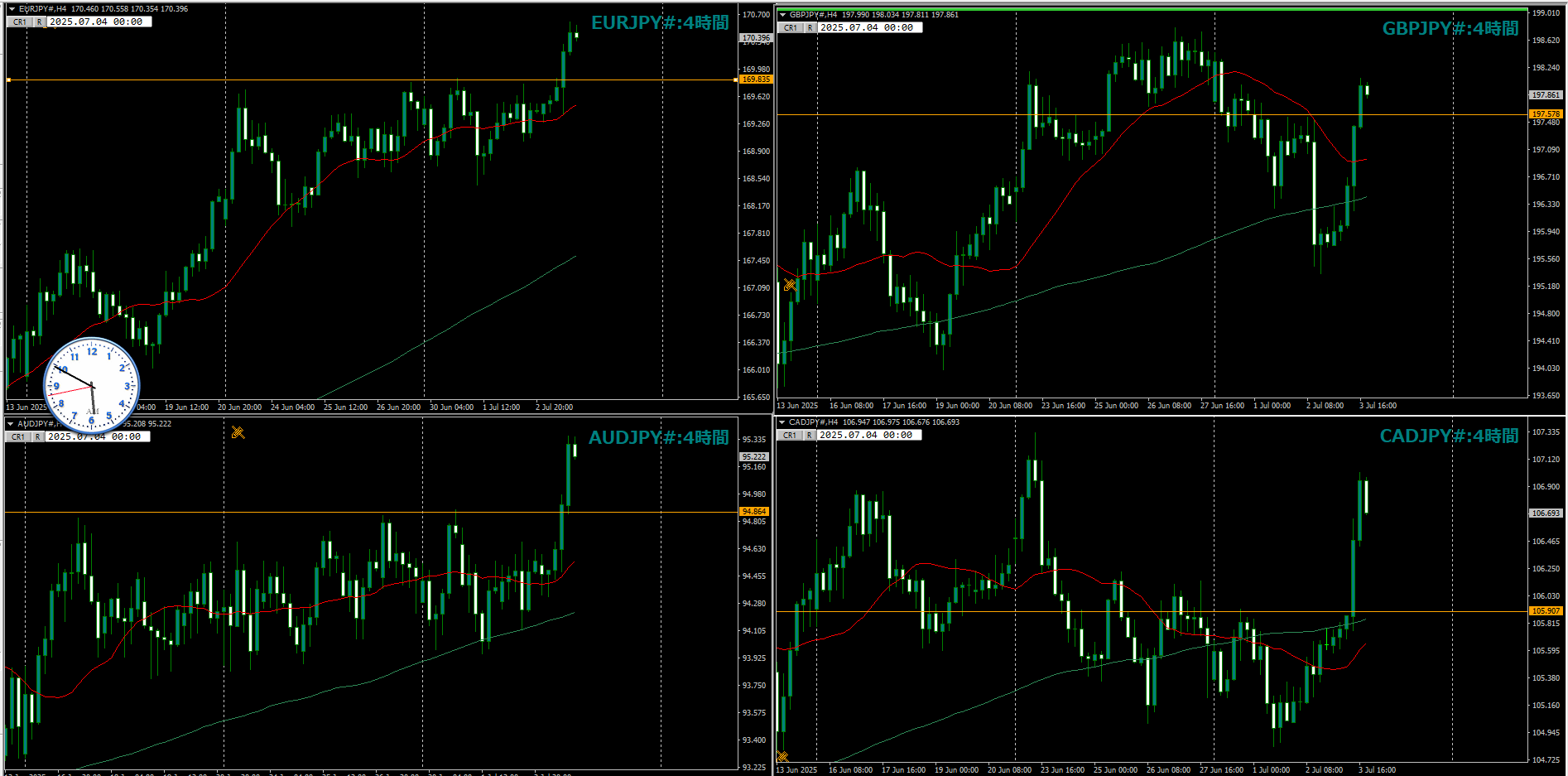The height and width of the screenshot is (776, 1568).
Task: Click the orange pencil icon on AUDJPY chart
Action: pos(238,432)
